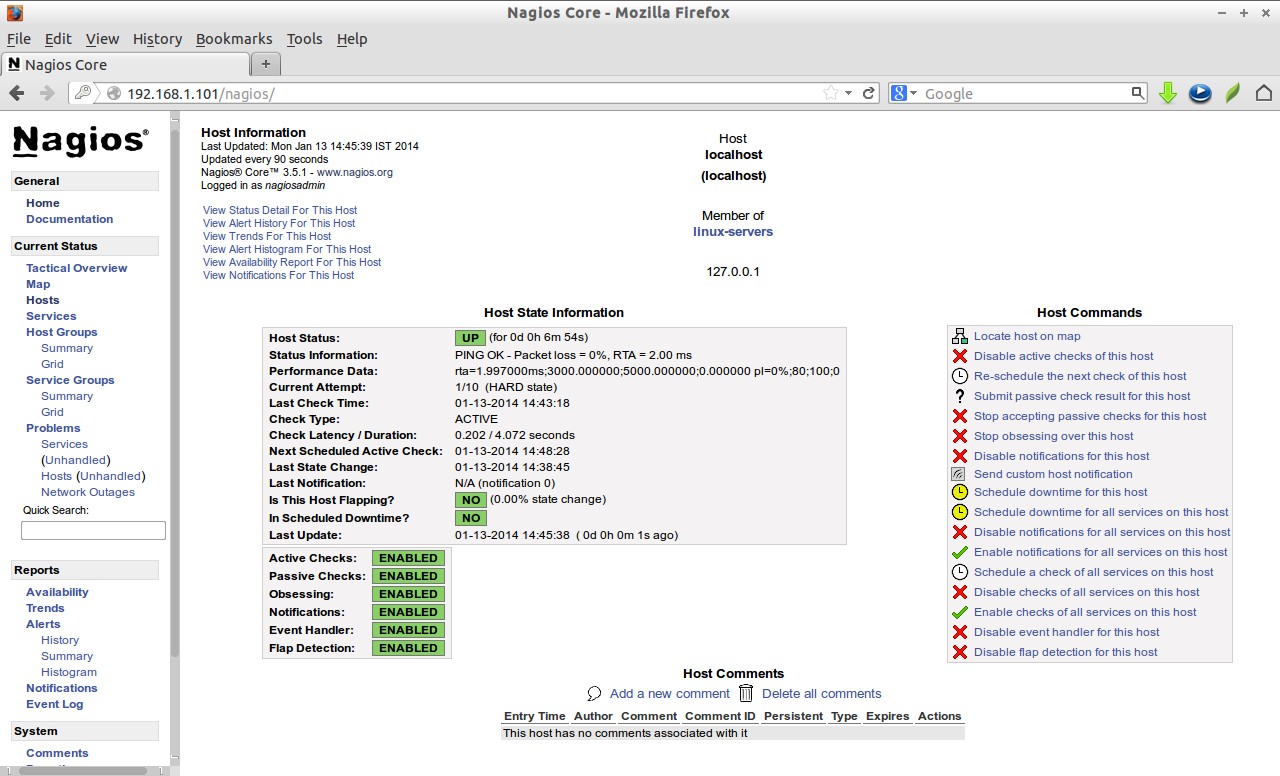The width and height of the screenshot is (1280, 776).
Task: Click the search magnifier icon in search box
Action: pos(1138,93)
